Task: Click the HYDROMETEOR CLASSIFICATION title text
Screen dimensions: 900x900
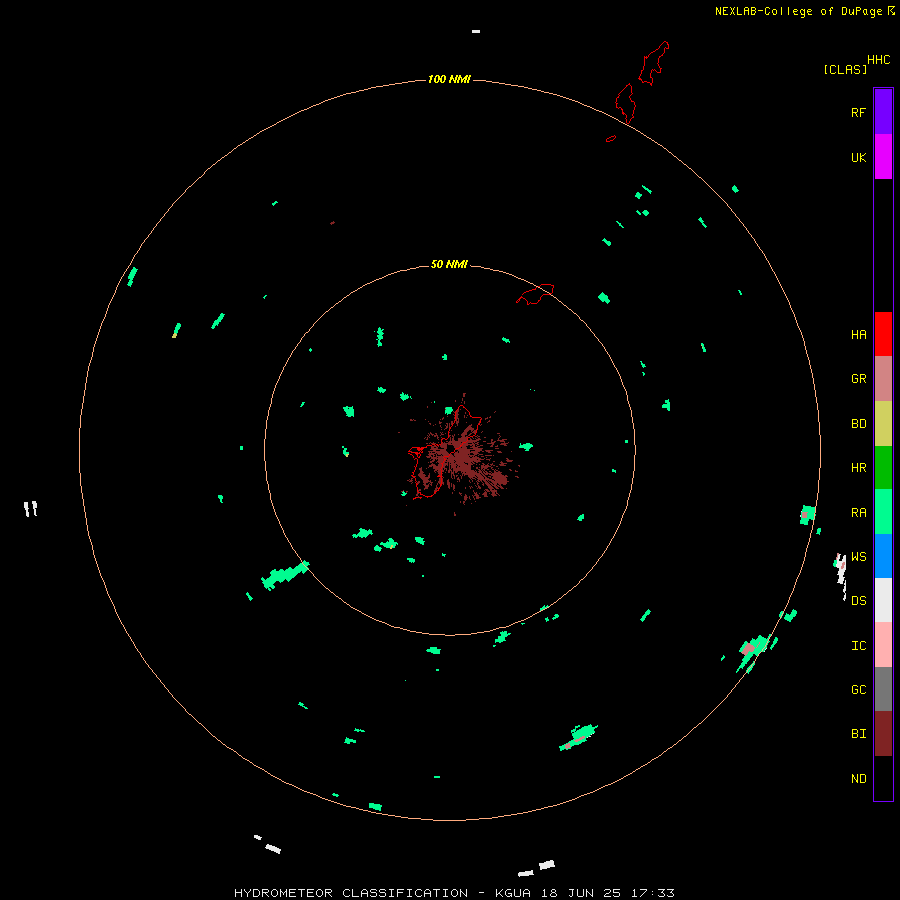Action: click(351, 893)
